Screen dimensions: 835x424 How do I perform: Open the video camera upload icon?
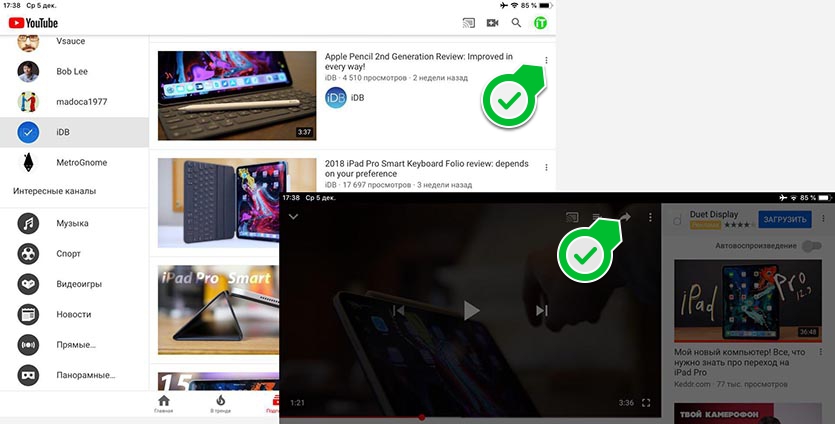click(493, 23)
